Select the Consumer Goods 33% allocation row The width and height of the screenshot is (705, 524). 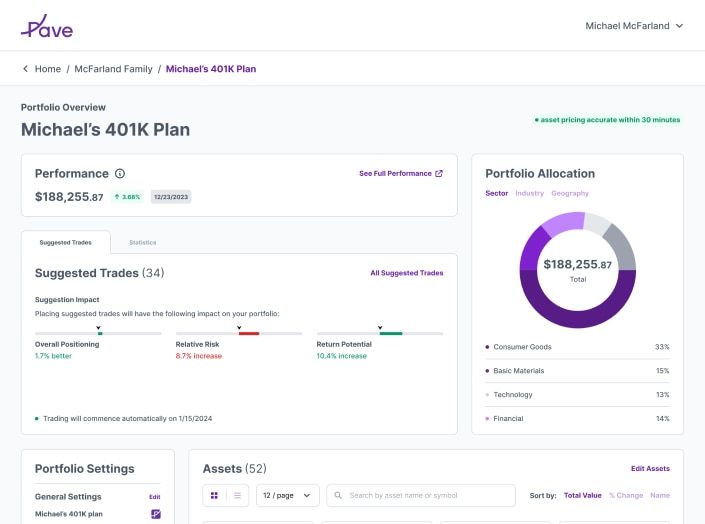point(577,347)
